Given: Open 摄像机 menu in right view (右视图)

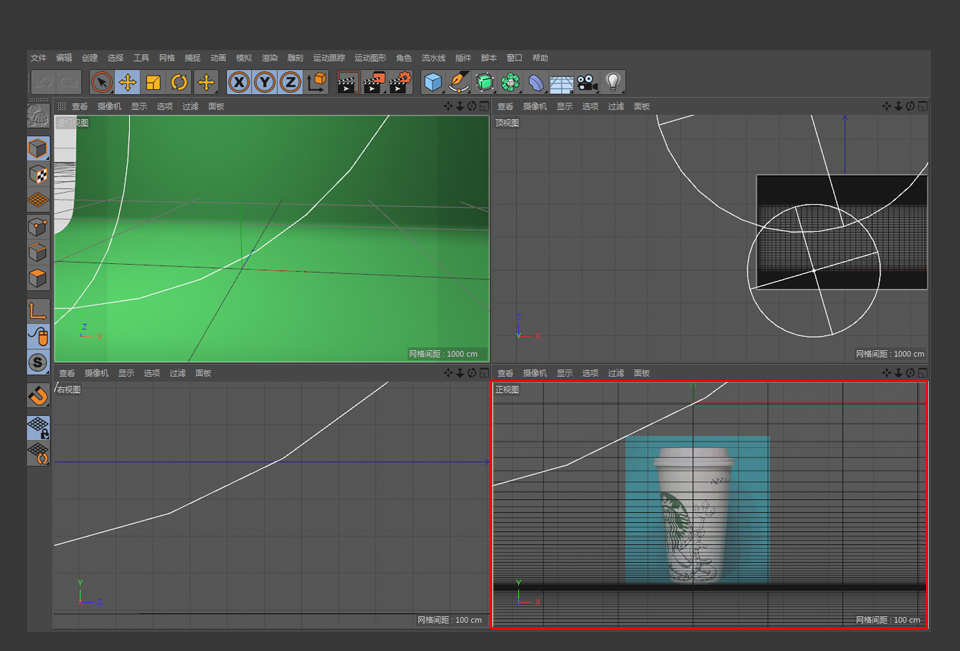Looking at the screenshot, I should click(97, 373).
